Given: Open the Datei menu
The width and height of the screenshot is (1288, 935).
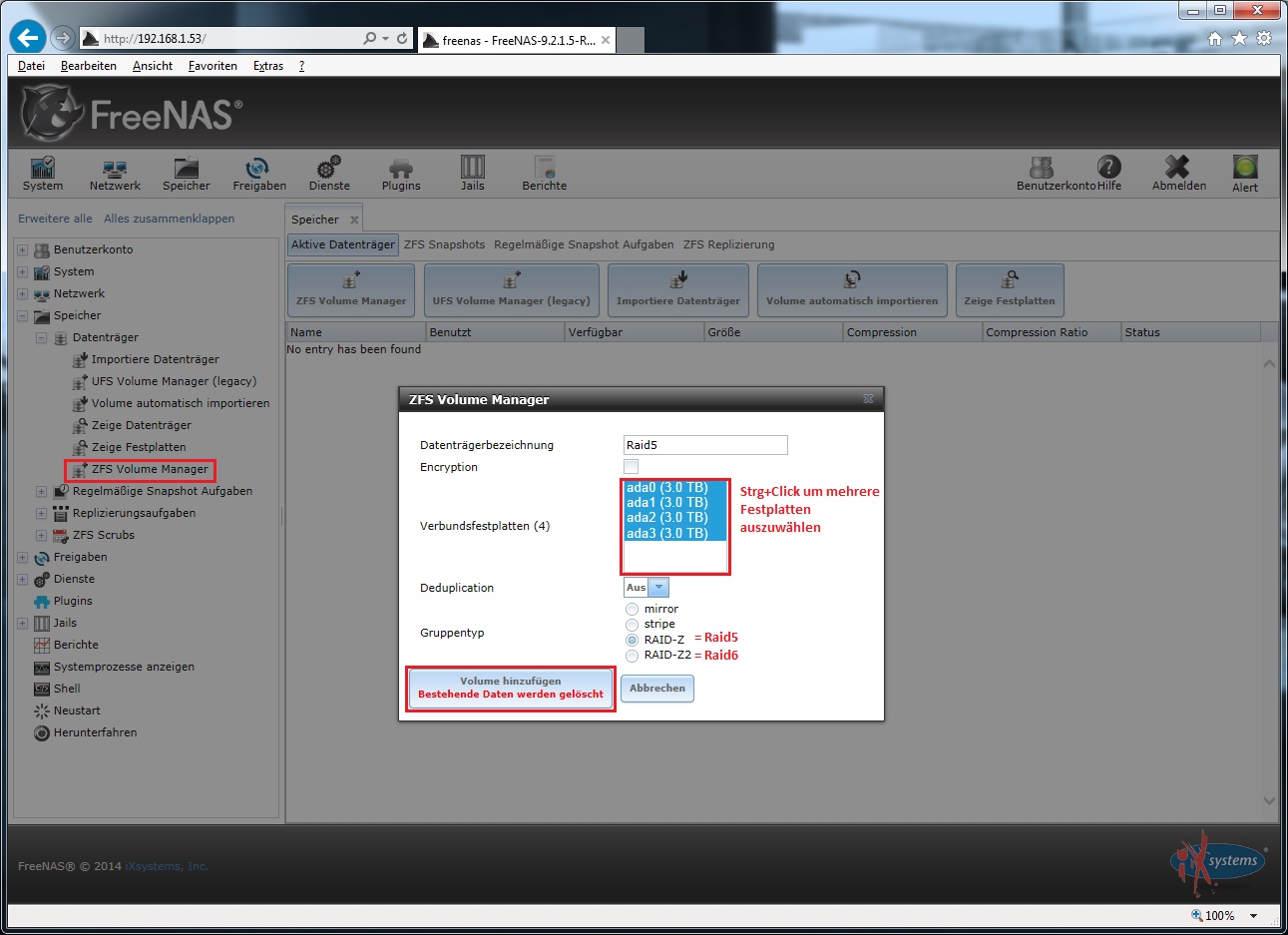Looking at the screenshot, I should click(x=31, y=66).
